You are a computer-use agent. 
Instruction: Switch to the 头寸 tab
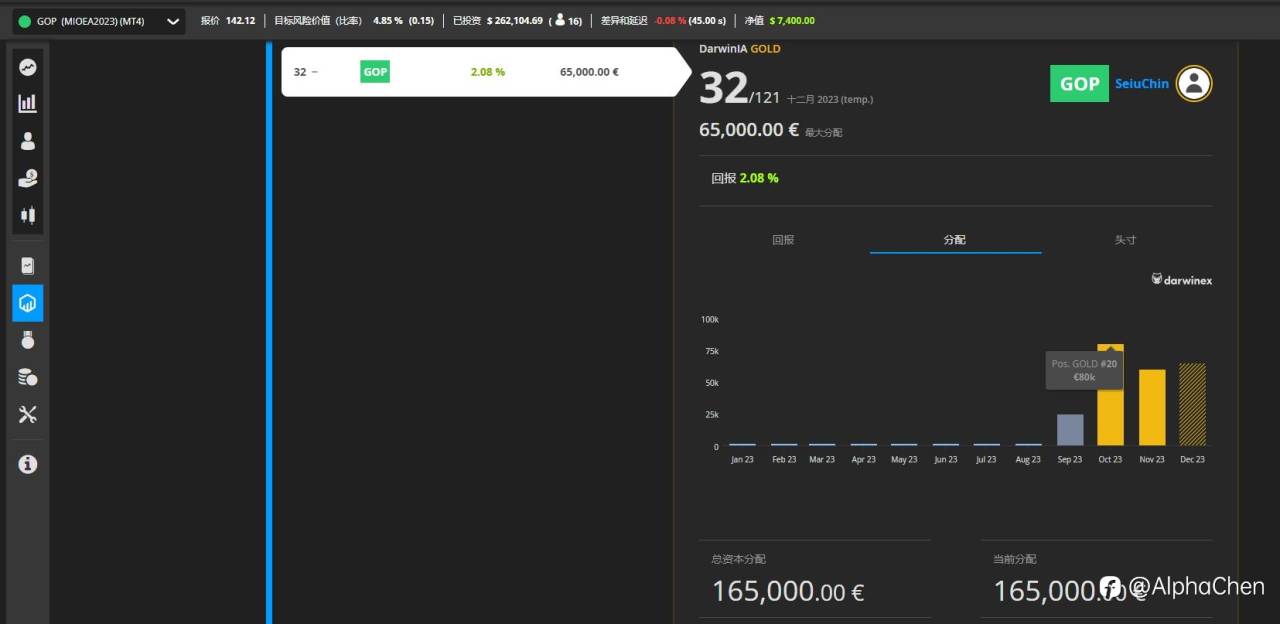click(x=1126, y=240)
